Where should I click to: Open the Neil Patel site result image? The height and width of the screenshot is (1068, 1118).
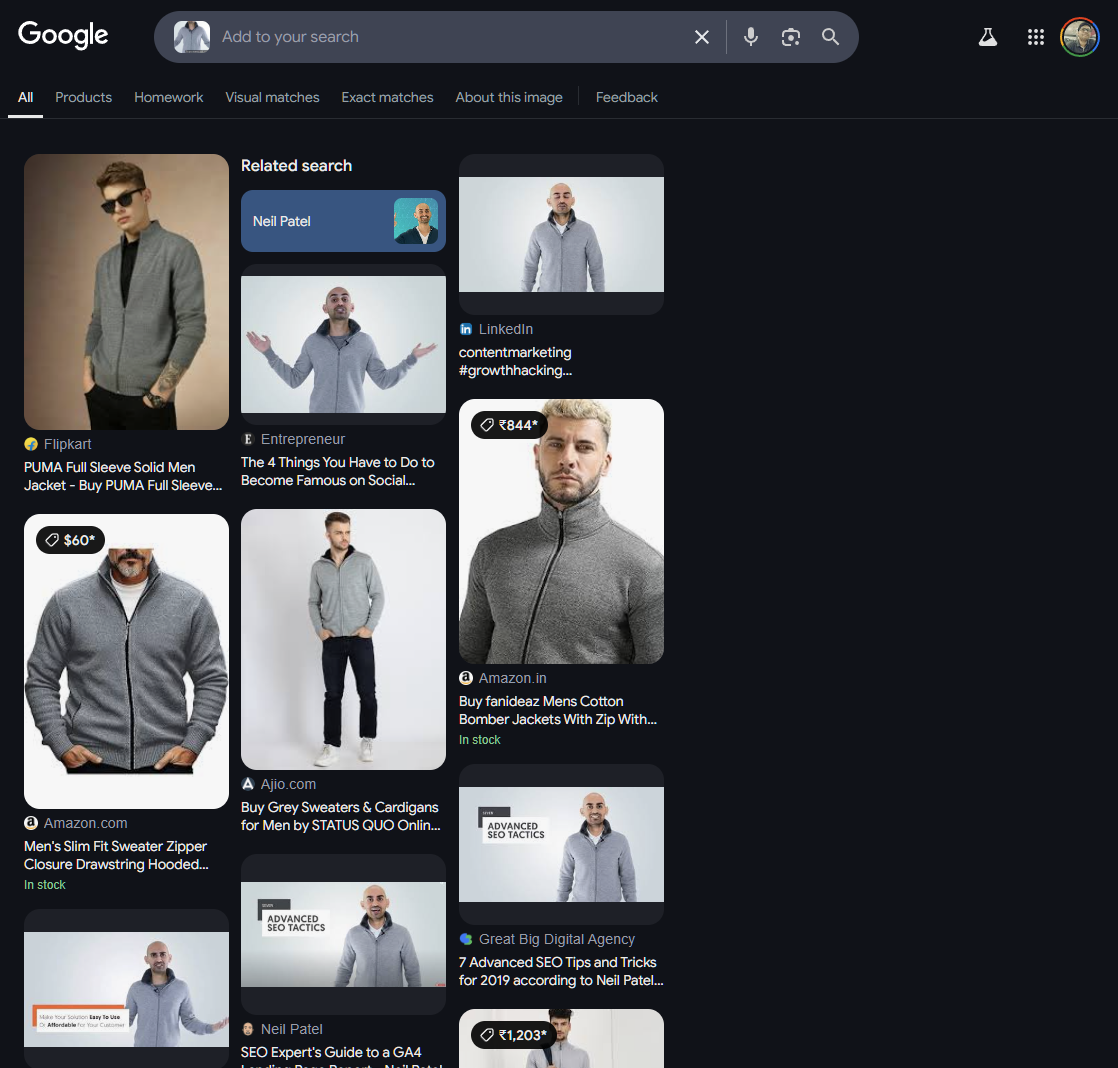click(x=343, y=934)
